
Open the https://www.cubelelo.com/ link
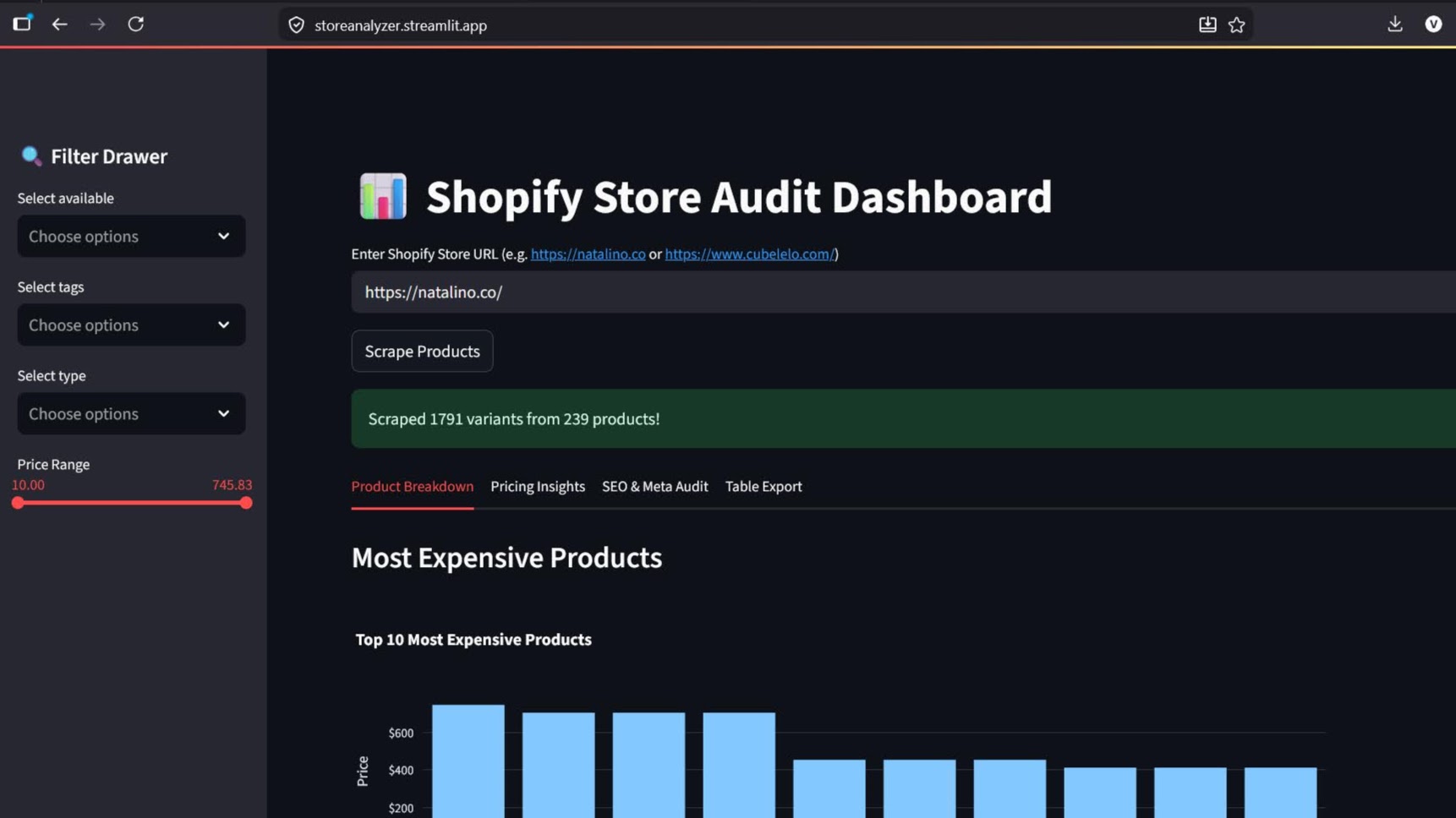(749, 254)
